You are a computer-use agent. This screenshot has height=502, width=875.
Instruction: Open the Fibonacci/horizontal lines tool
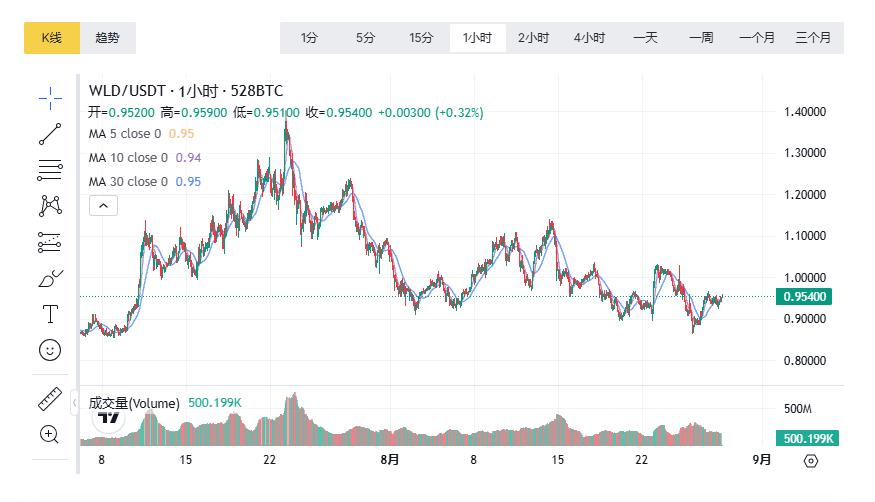50,170
